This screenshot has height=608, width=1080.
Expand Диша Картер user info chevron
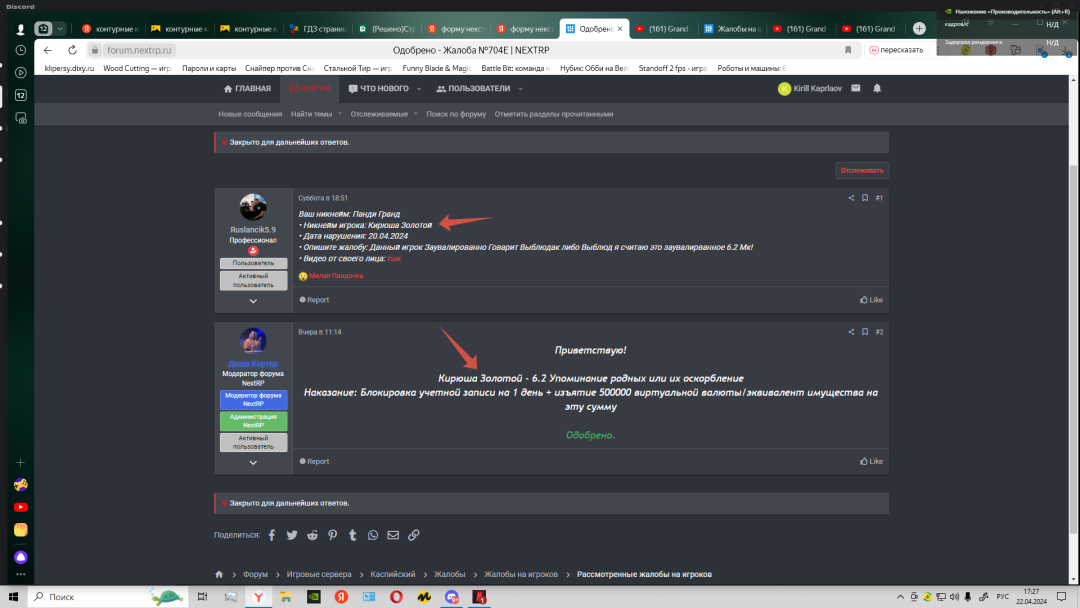253,463
